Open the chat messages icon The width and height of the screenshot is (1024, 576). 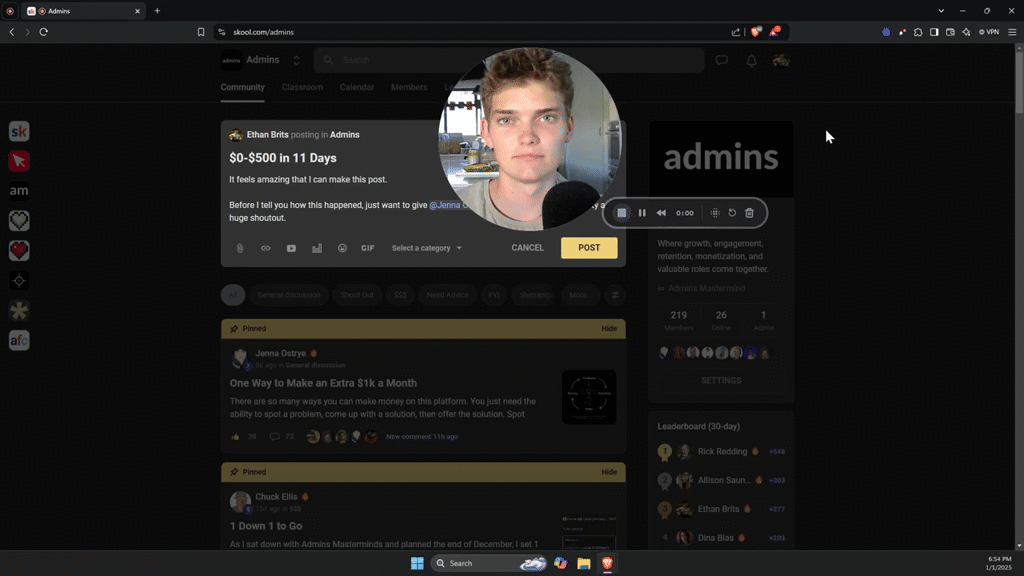(722, 60)
